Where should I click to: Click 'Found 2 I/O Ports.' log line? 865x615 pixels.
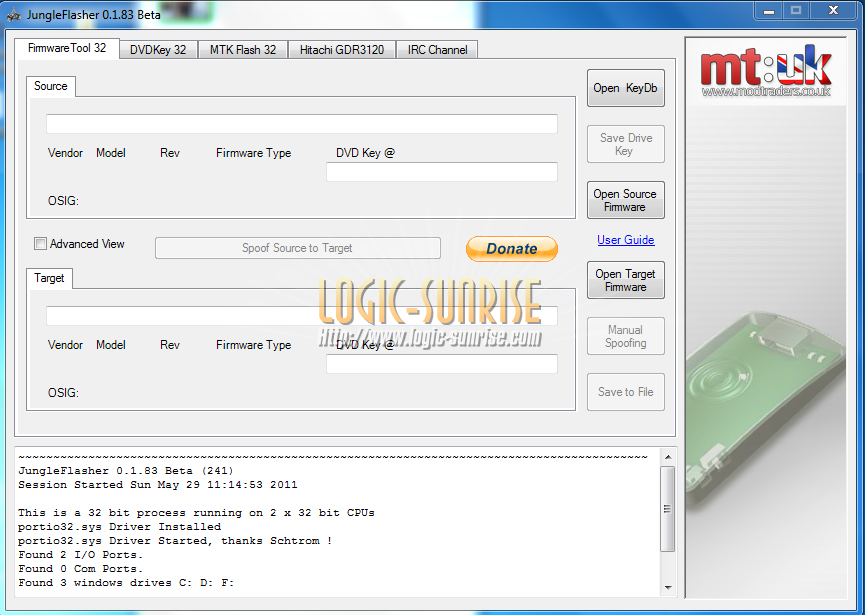tap(81, 554)
